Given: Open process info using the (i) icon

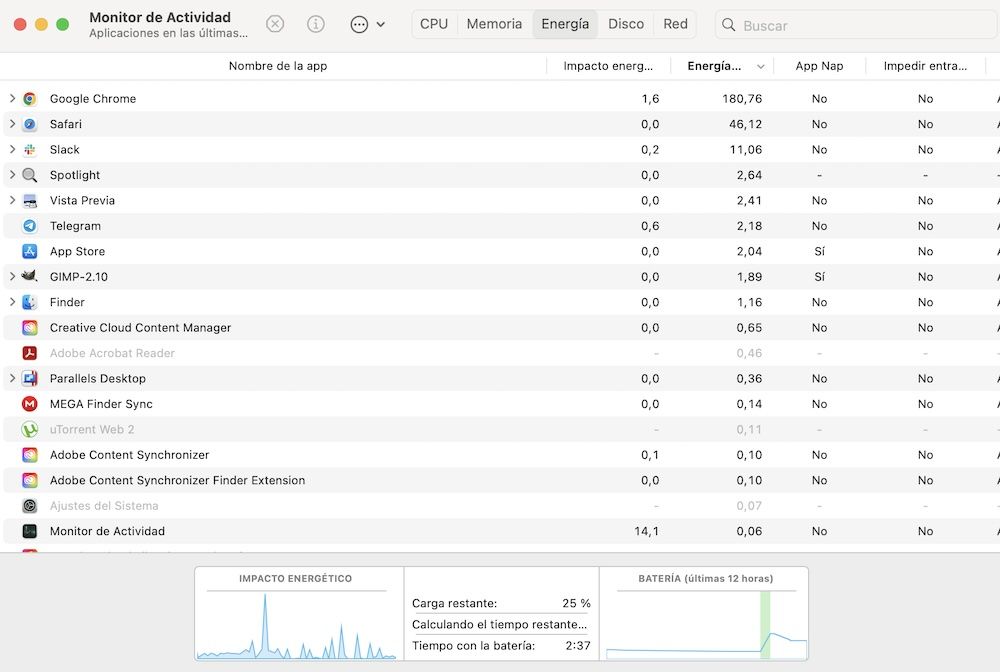Looking at the screenshot, I should pos(316,24).
